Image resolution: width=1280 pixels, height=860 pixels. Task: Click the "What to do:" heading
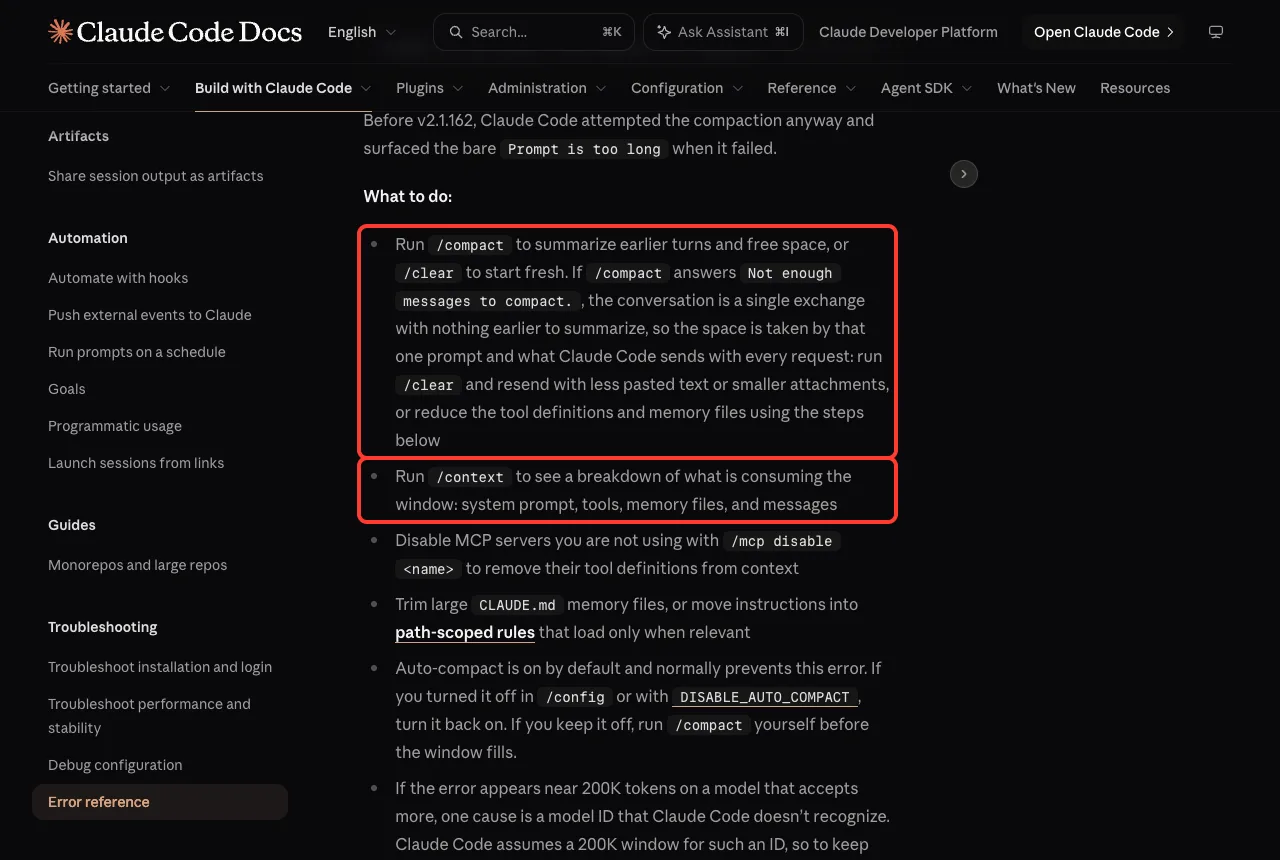coord(408,196)
